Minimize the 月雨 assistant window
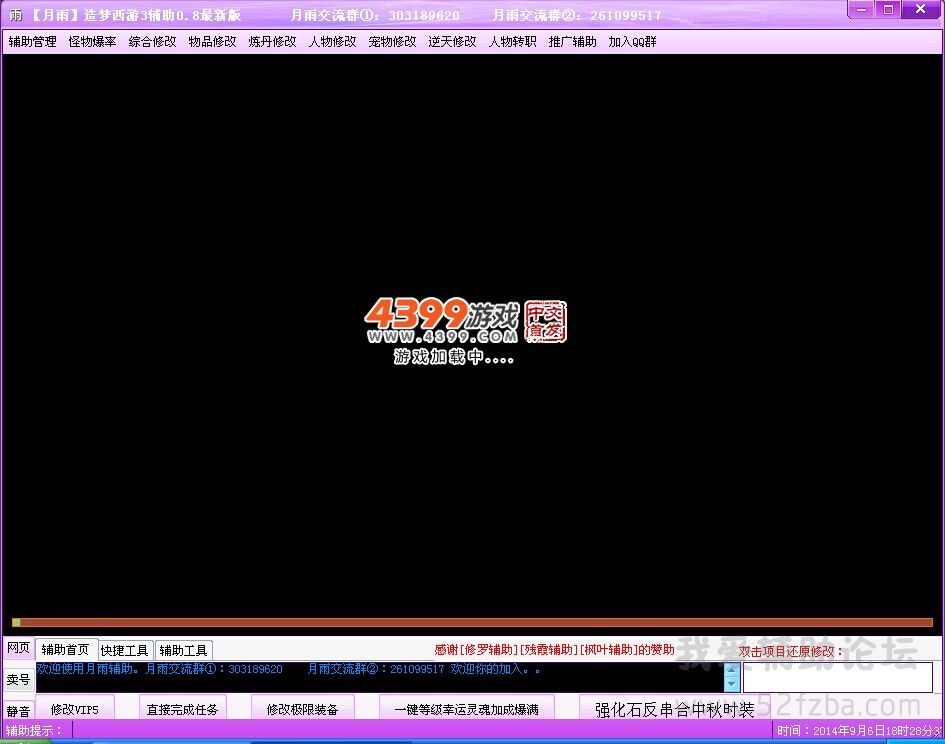The height and width of the screenshot is (744, 945). 861,9
